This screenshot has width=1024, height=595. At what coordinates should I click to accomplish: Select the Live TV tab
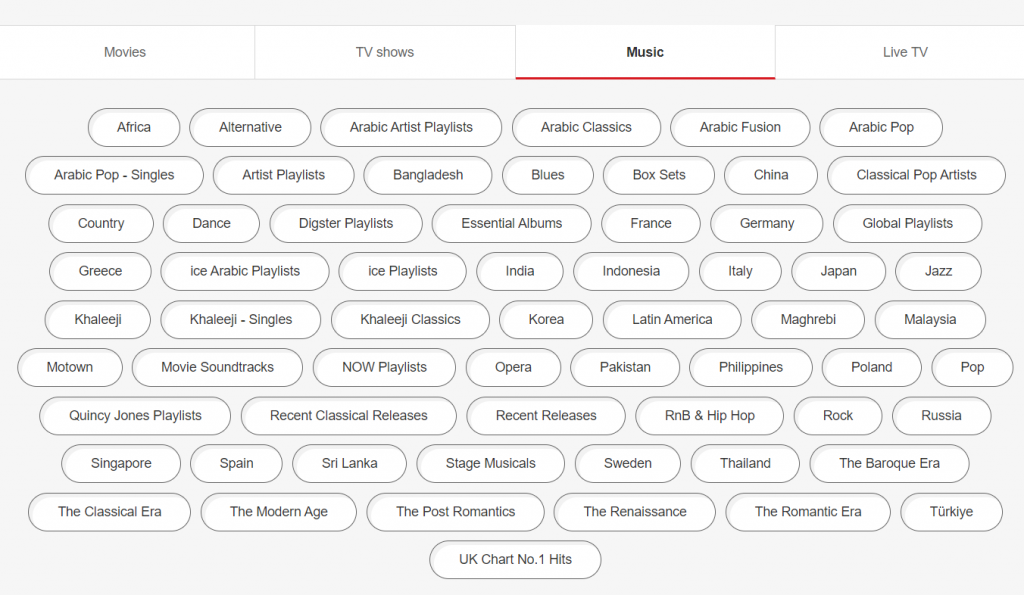pos(904,52)
